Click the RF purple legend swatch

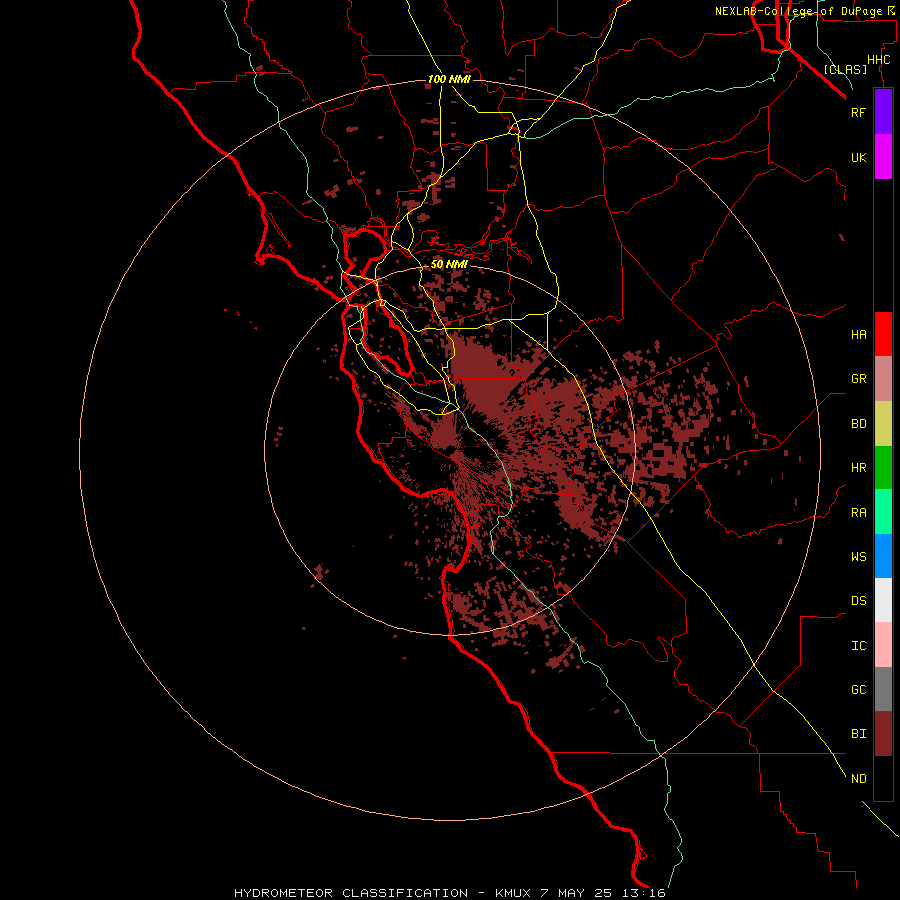pos(883,112)
